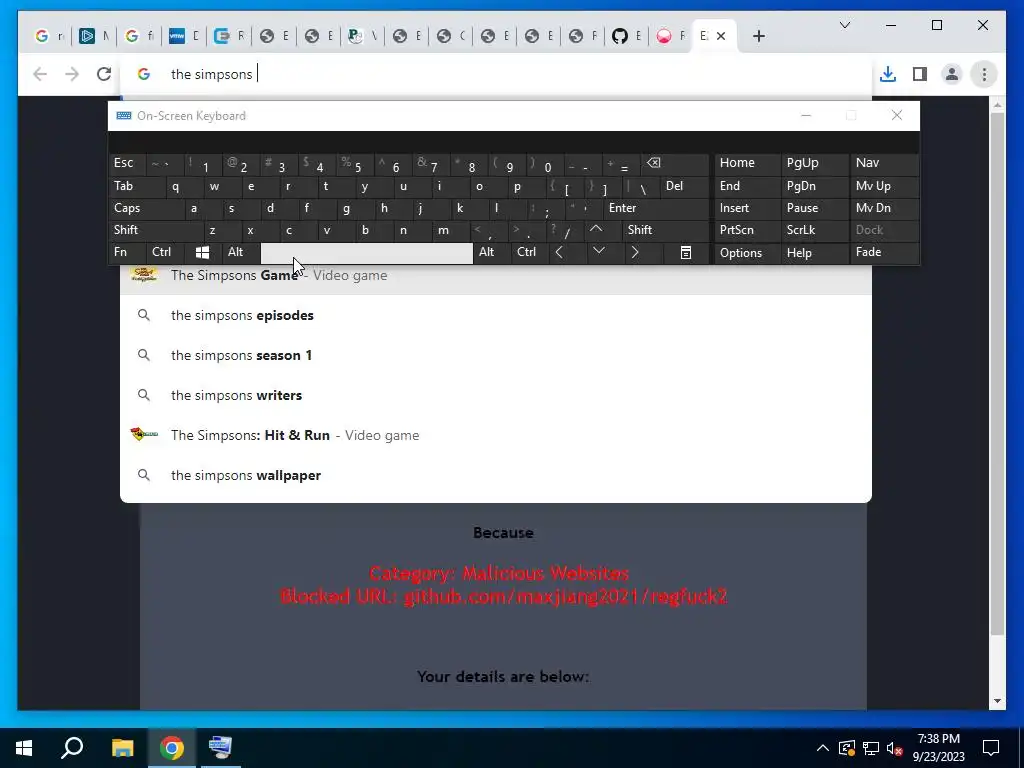Select 'the simpsons episodes' suggestion
The width and height of the screenshot is (1024, 768).
(496, 315)
